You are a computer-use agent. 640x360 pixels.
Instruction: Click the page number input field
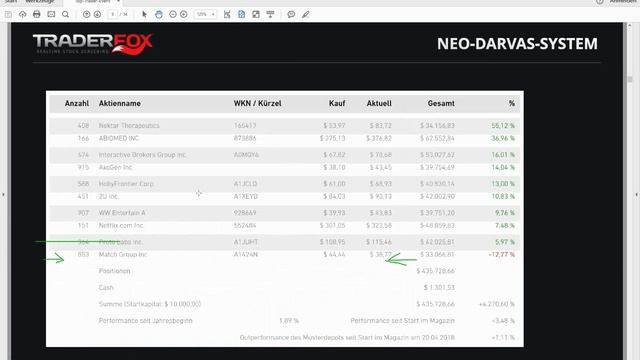coord(113,14)
